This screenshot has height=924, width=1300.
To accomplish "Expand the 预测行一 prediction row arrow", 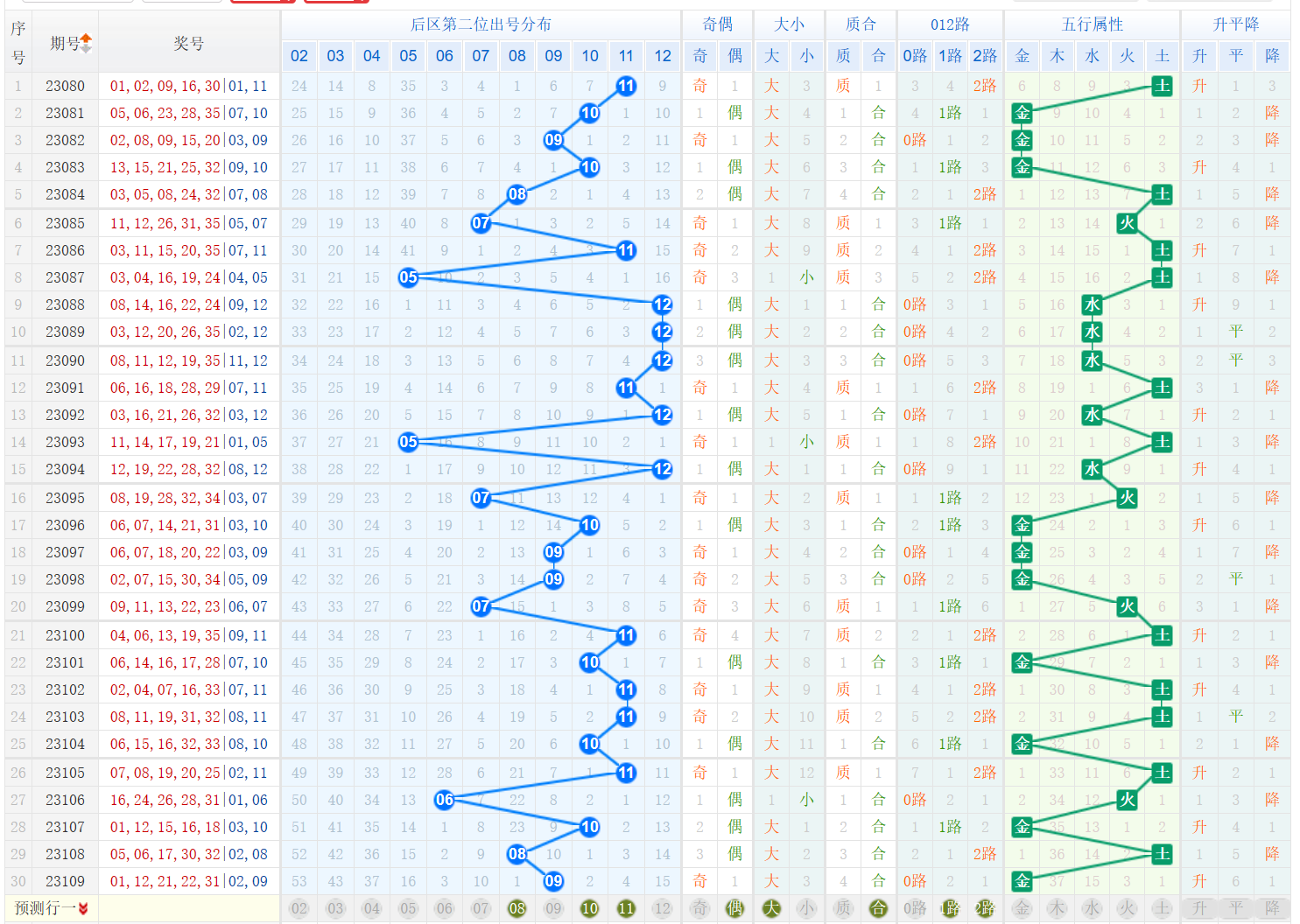I will tap(83, 908).
